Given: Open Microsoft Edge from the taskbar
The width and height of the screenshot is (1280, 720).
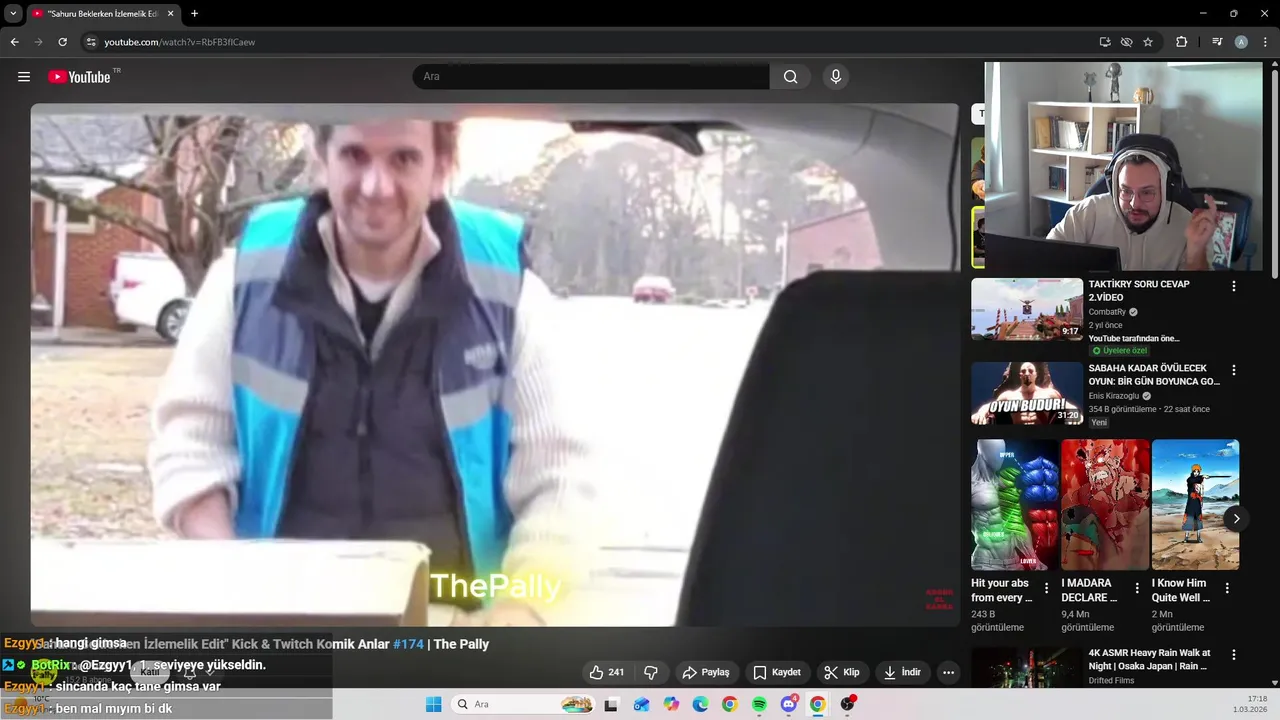Looking at the screenshot, I should (700, 704).
